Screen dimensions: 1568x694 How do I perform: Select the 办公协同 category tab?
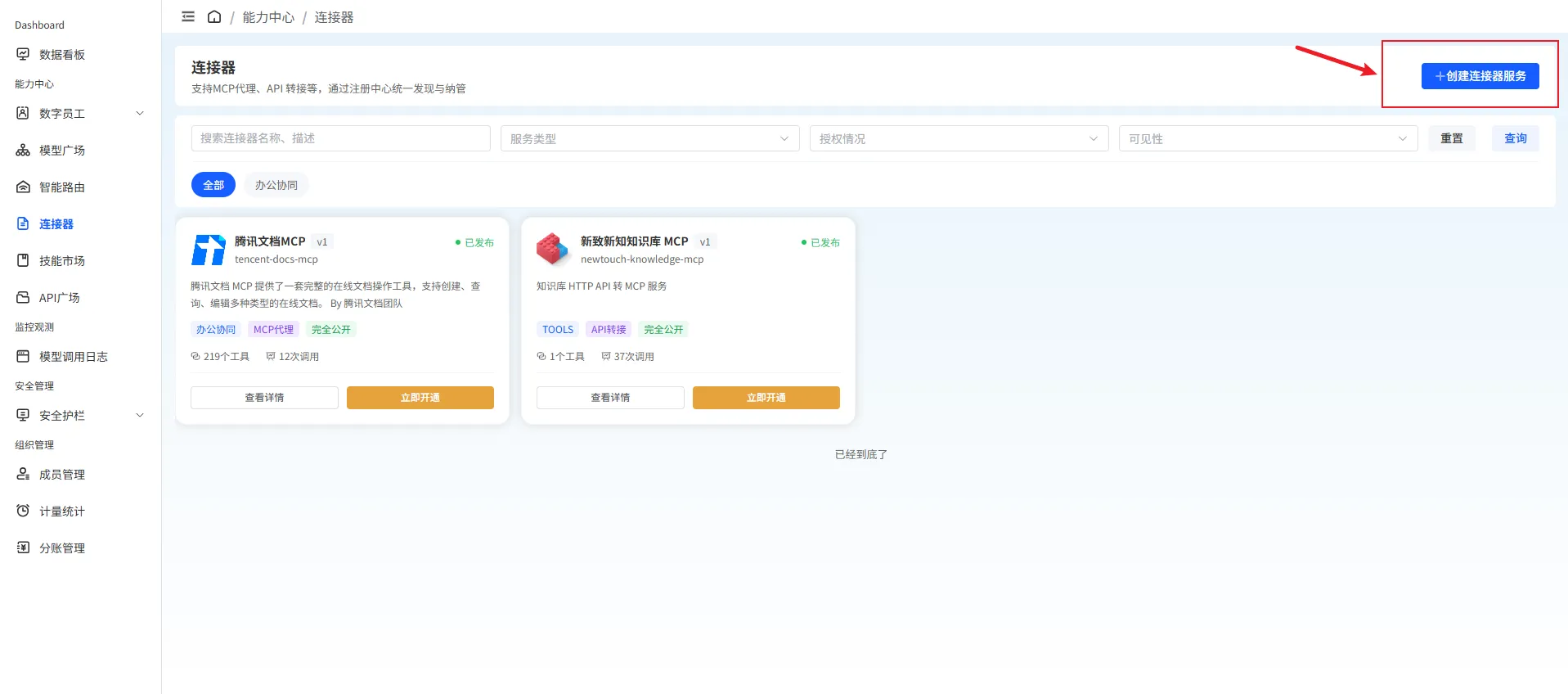(x=276, y=185)
